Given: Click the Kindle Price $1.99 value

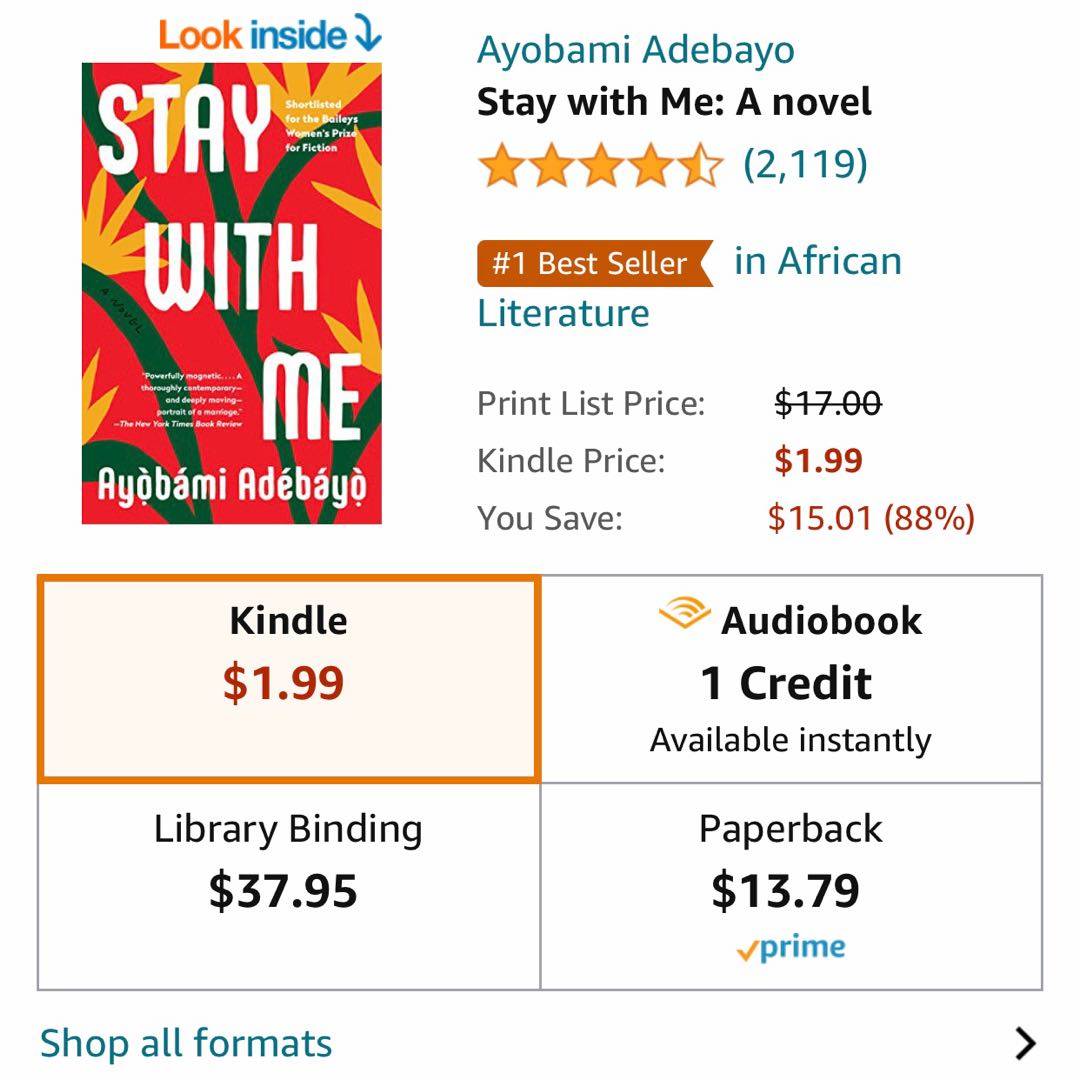Looking at the screenshot, I should 818,460.
